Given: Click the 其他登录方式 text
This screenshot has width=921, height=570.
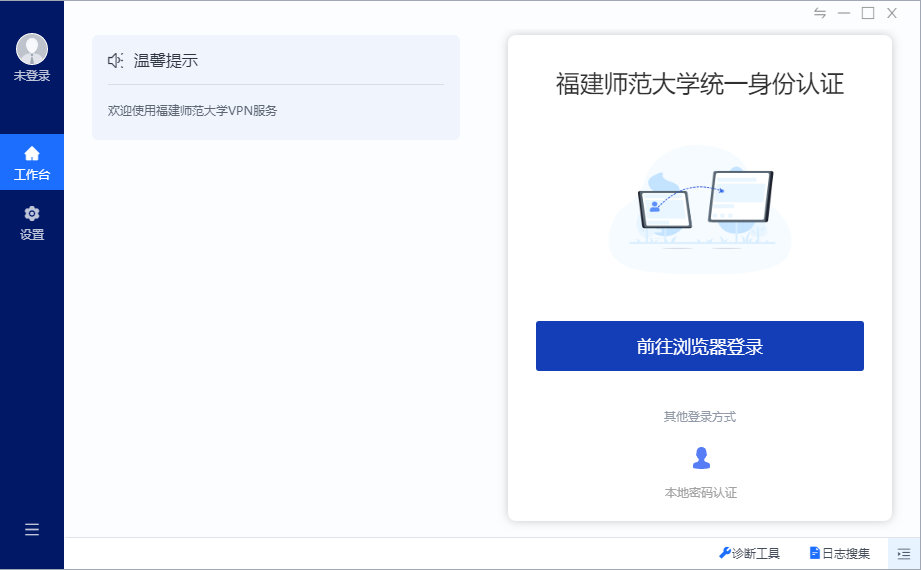Looking at the screenshot, I should (x=699, y=416).
